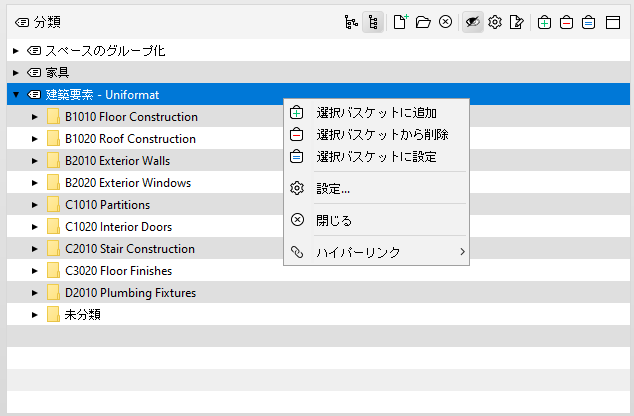Viewport: 634px width, 416px height.
Task: Expand C3020 Floor Finishes
Action: pyautogui.click(x=35, y=271)
